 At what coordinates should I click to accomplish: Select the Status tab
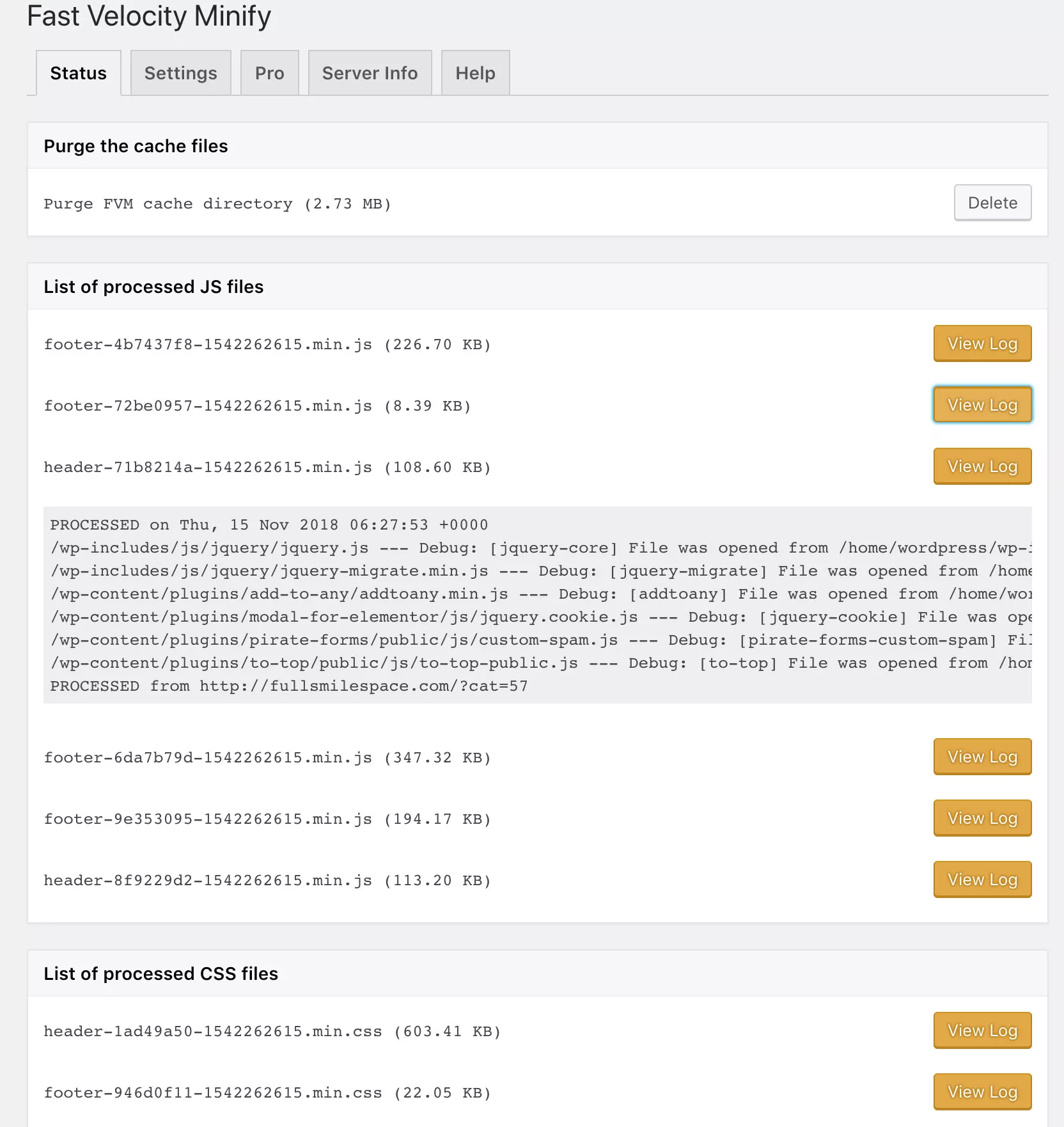click(x=78, y=73)
